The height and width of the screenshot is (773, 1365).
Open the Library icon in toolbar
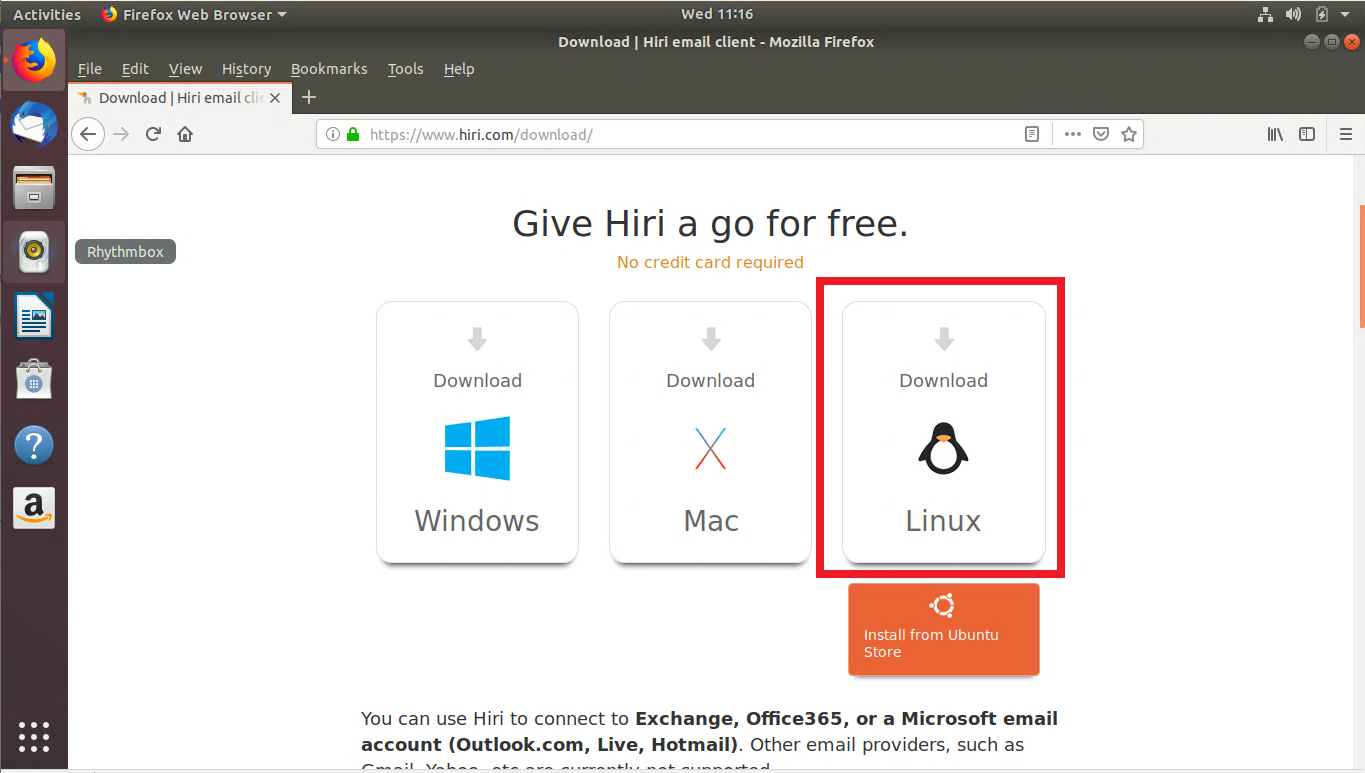(1275, 134)
